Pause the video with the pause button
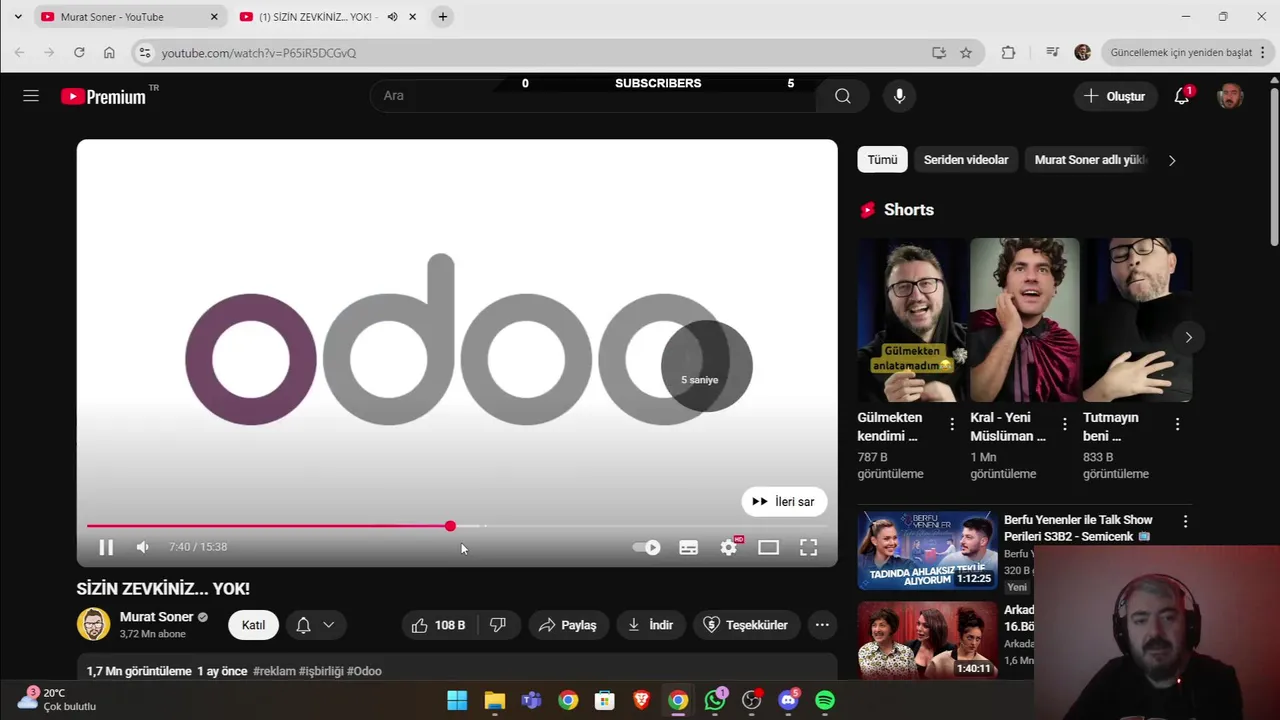 coord(106,547)
